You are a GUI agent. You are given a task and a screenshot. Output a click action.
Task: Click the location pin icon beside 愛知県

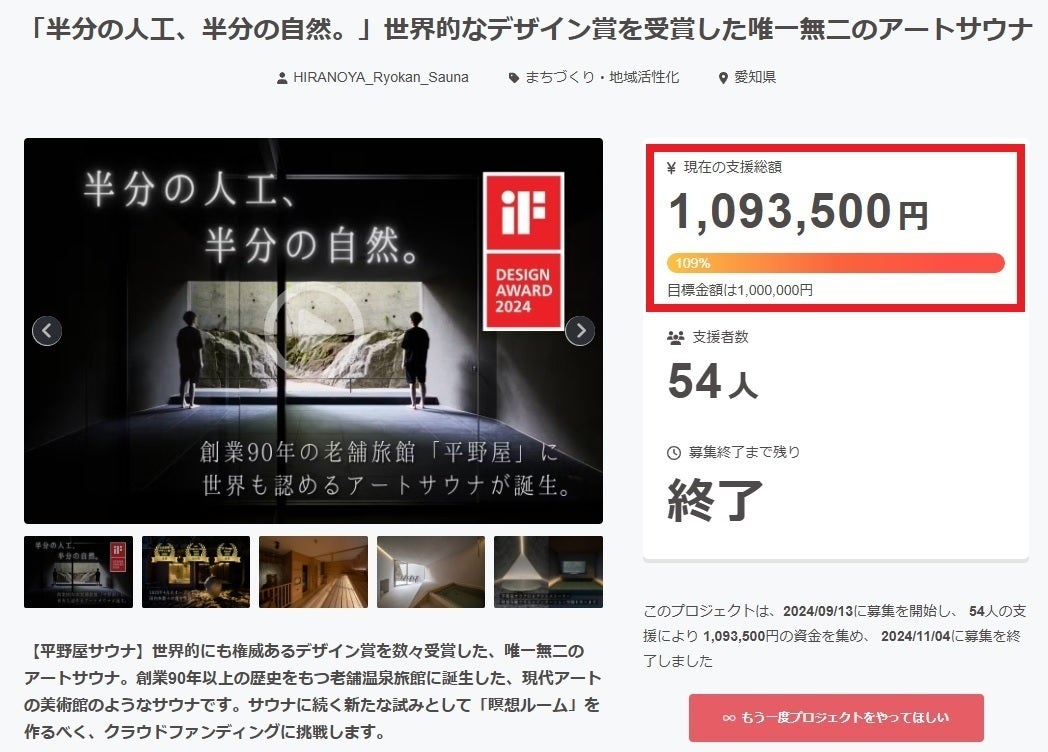[x=723, y=78]
